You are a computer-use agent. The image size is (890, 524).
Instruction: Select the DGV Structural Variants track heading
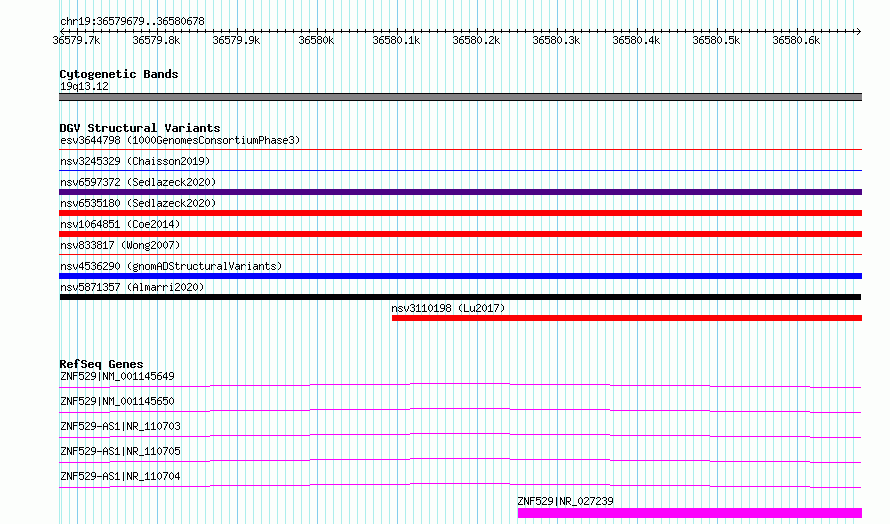pyautogui.click(x=140, y=128)
